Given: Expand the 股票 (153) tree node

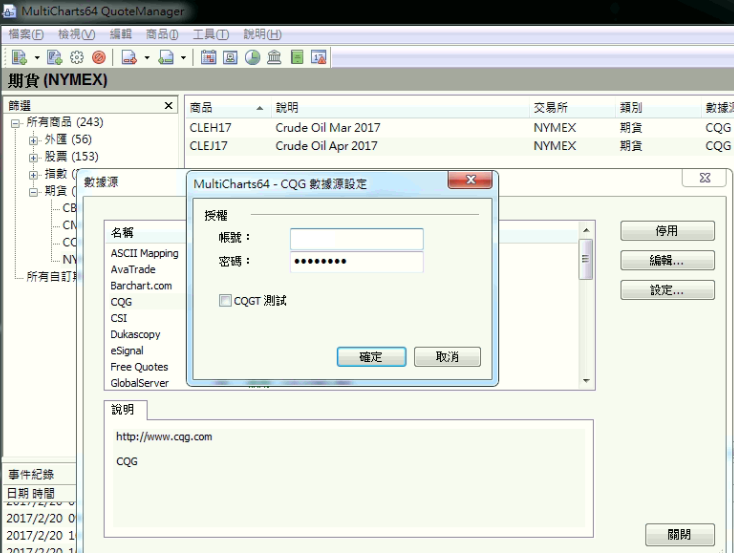Looking at the screenshot, I should click(x=33, y=157).
